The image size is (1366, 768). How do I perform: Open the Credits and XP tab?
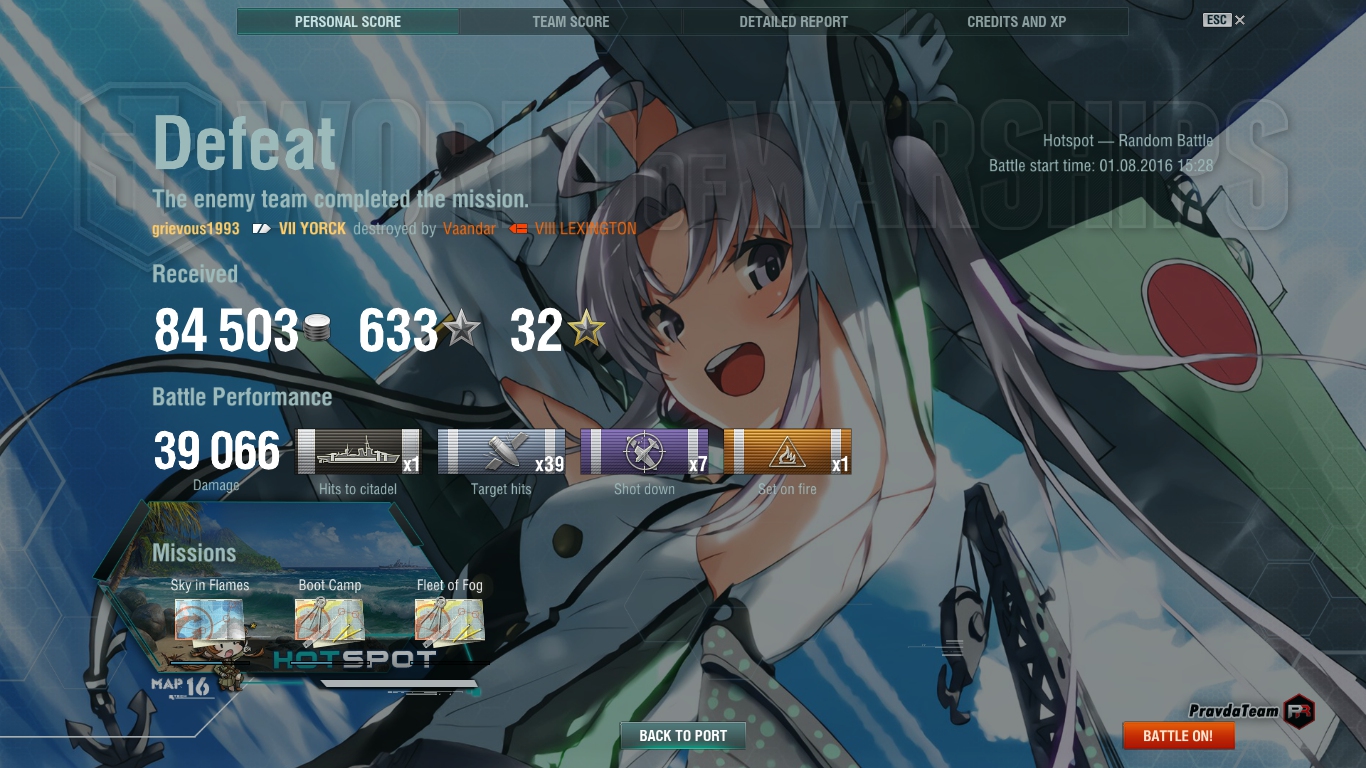coord(1017,21)
